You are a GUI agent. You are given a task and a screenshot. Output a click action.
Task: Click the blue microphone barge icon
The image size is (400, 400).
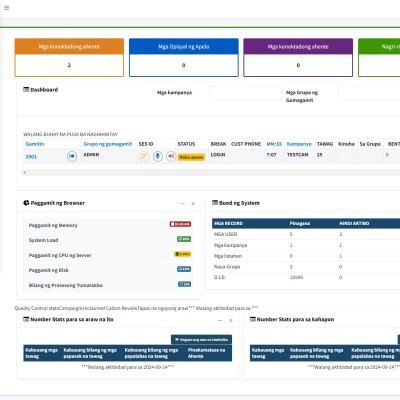157,156
